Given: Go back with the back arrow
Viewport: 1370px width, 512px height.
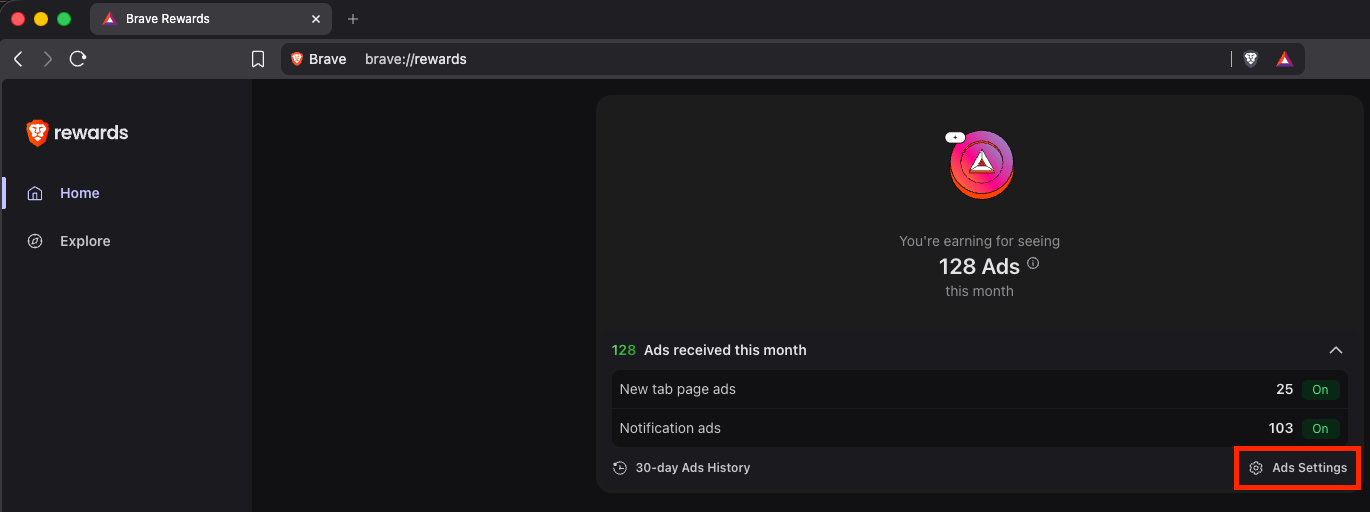Looking at the screenshot, I should 18,59.
